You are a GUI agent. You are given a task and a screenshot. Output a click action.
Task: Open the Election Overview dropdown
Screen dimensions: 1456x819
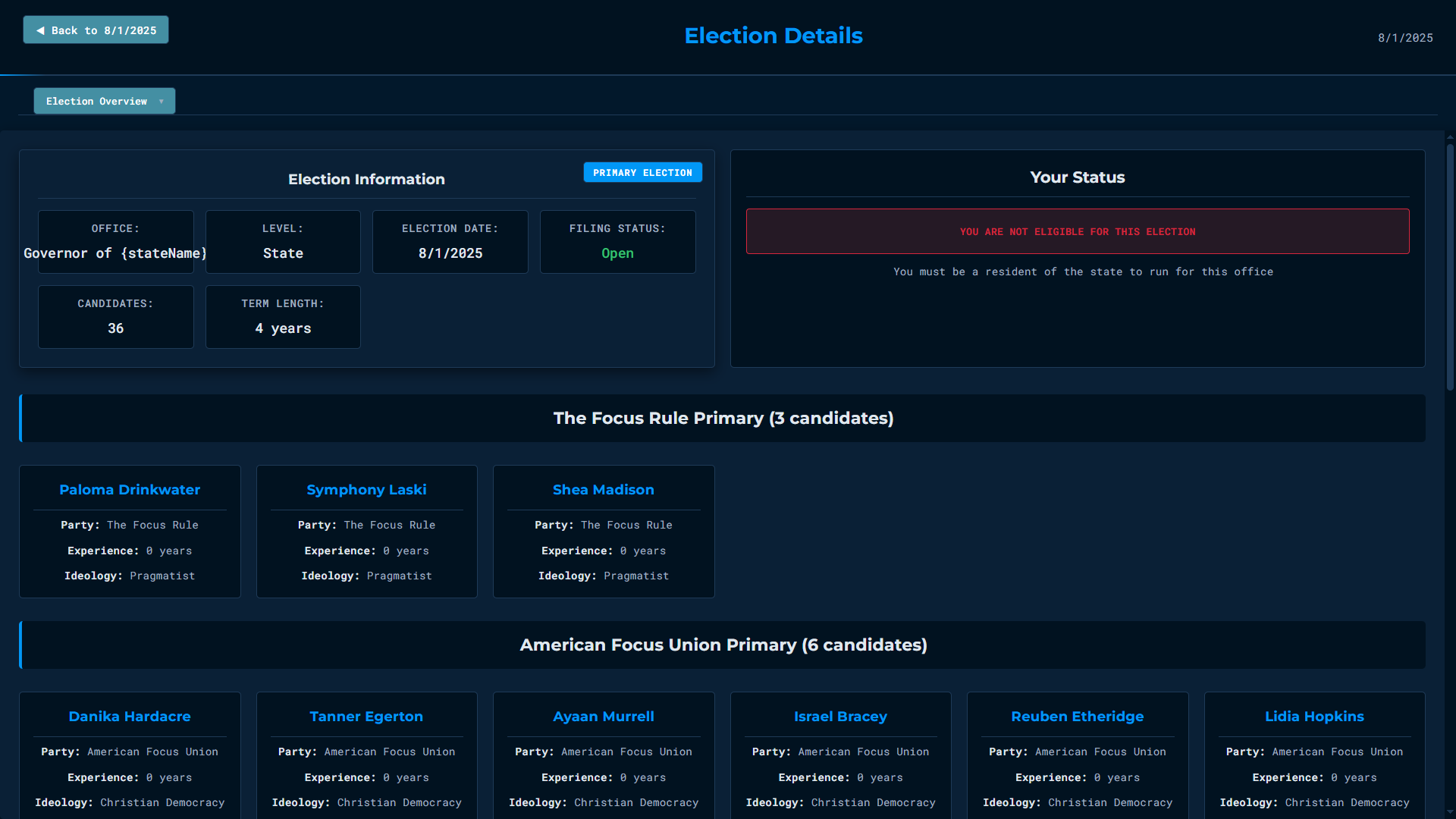[x=104, y=101]
